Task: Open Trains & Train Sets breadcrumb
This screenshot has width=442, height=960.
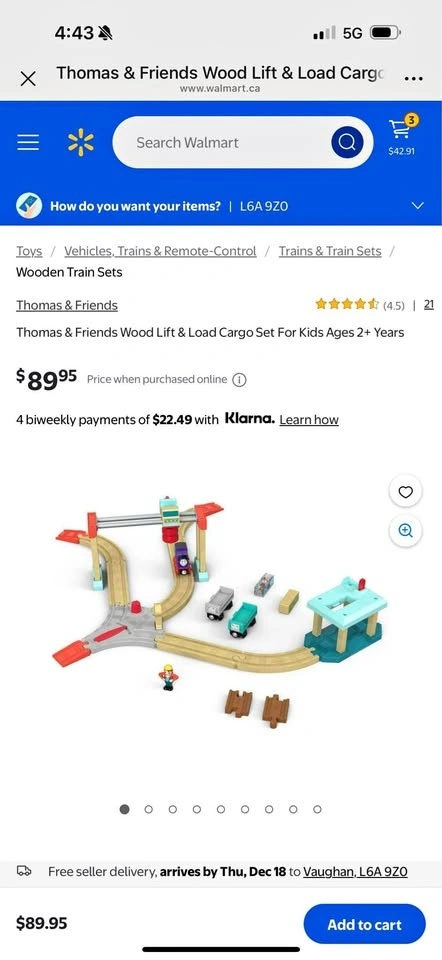Action: pyautogui.click(x=330, y=251)
